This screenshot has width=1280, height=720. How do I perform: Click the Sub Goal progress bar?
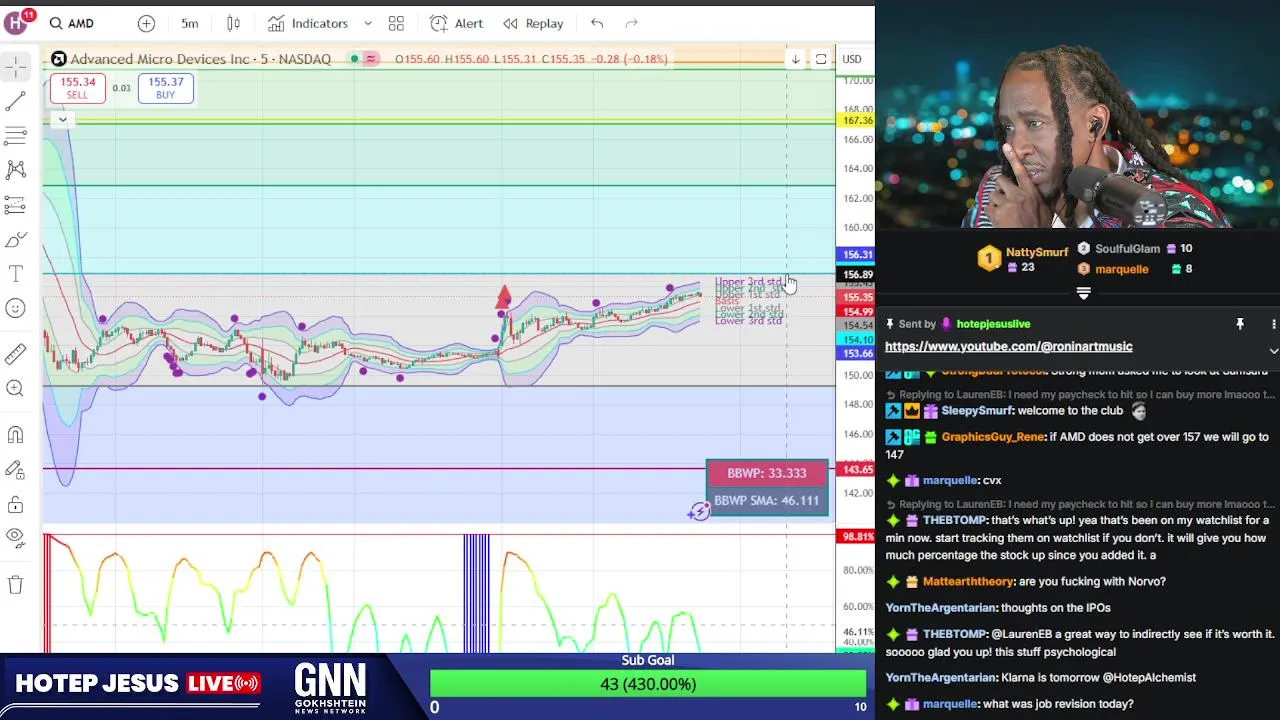647,684
